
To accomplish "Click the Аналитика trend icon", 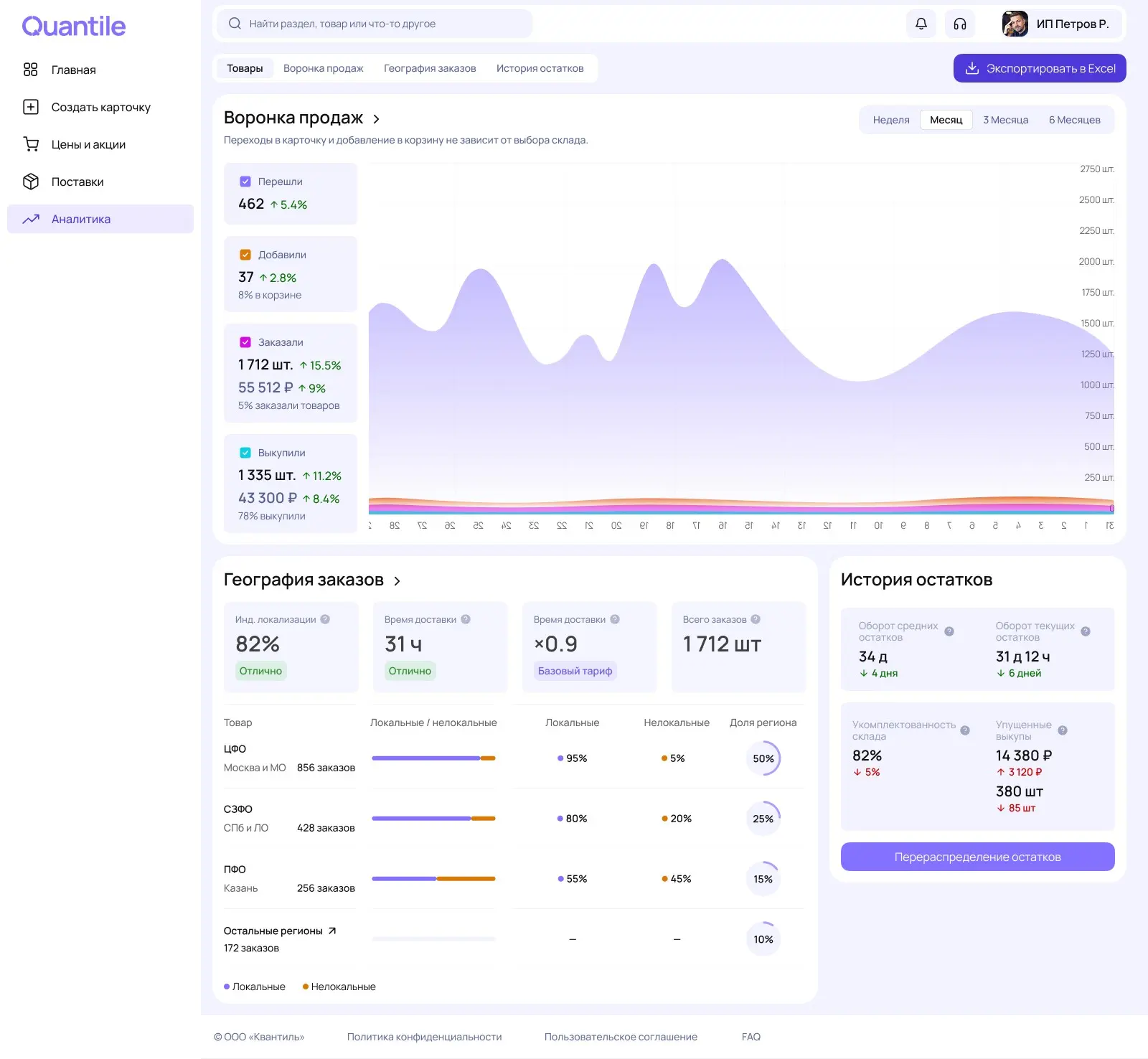I will pyautogui.click(x=31, y=219).
